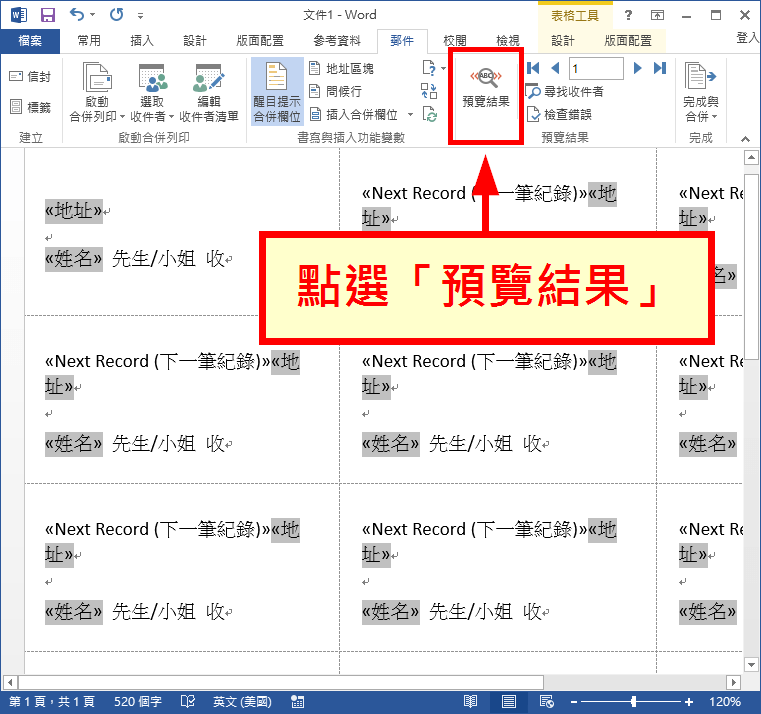Go to next record

[637, 68]
